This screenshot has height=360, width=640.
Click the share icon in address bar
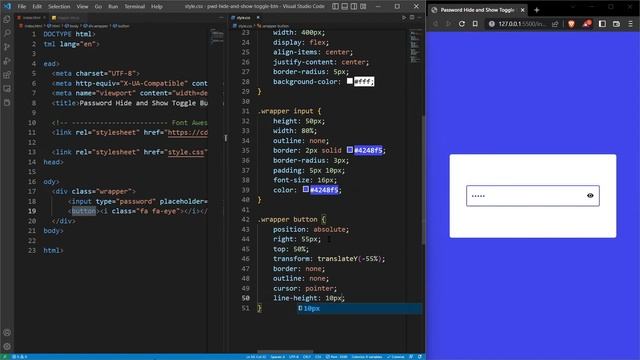coord(555,24)
